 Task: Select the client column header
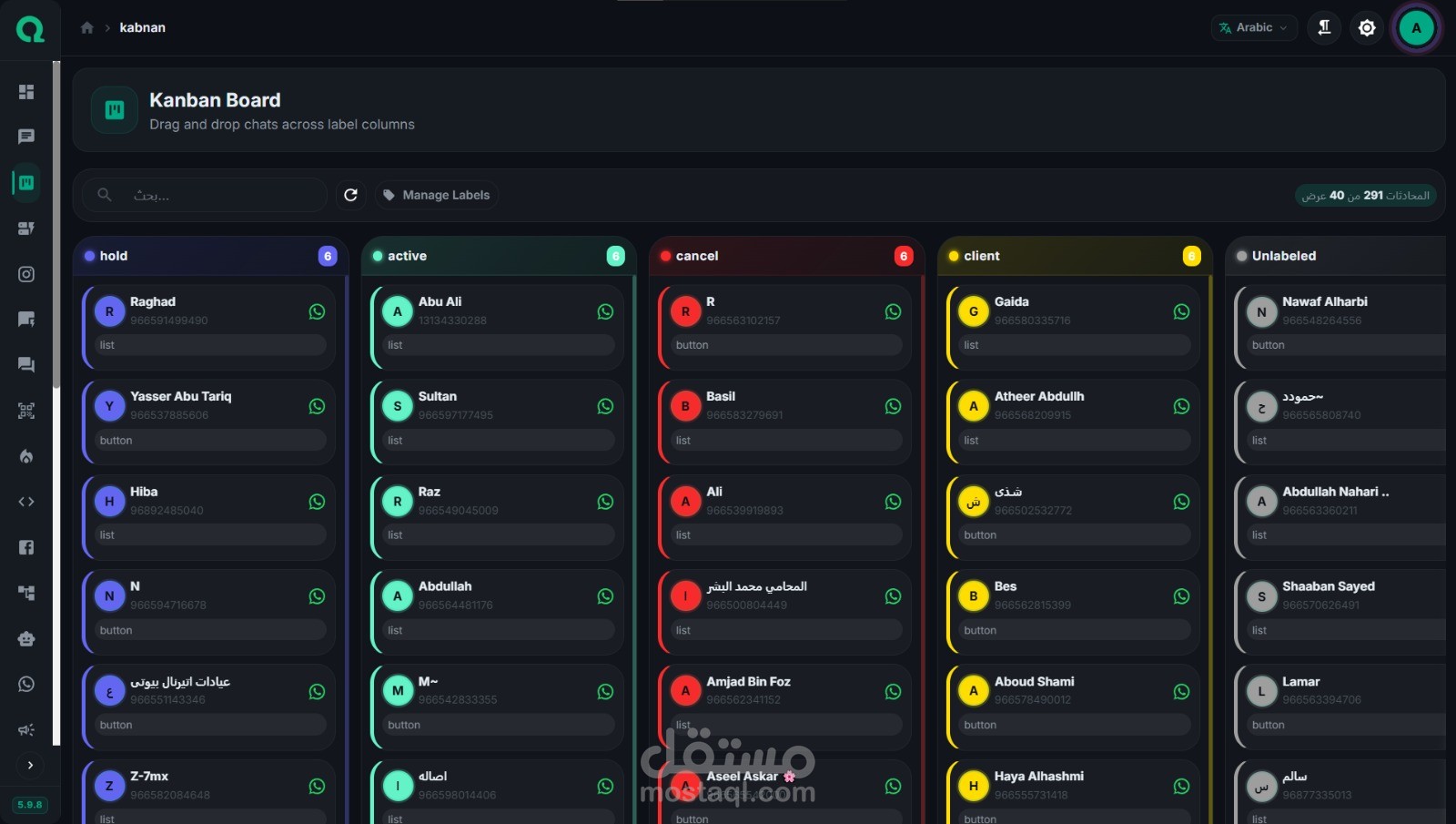tap(1075, 256)
